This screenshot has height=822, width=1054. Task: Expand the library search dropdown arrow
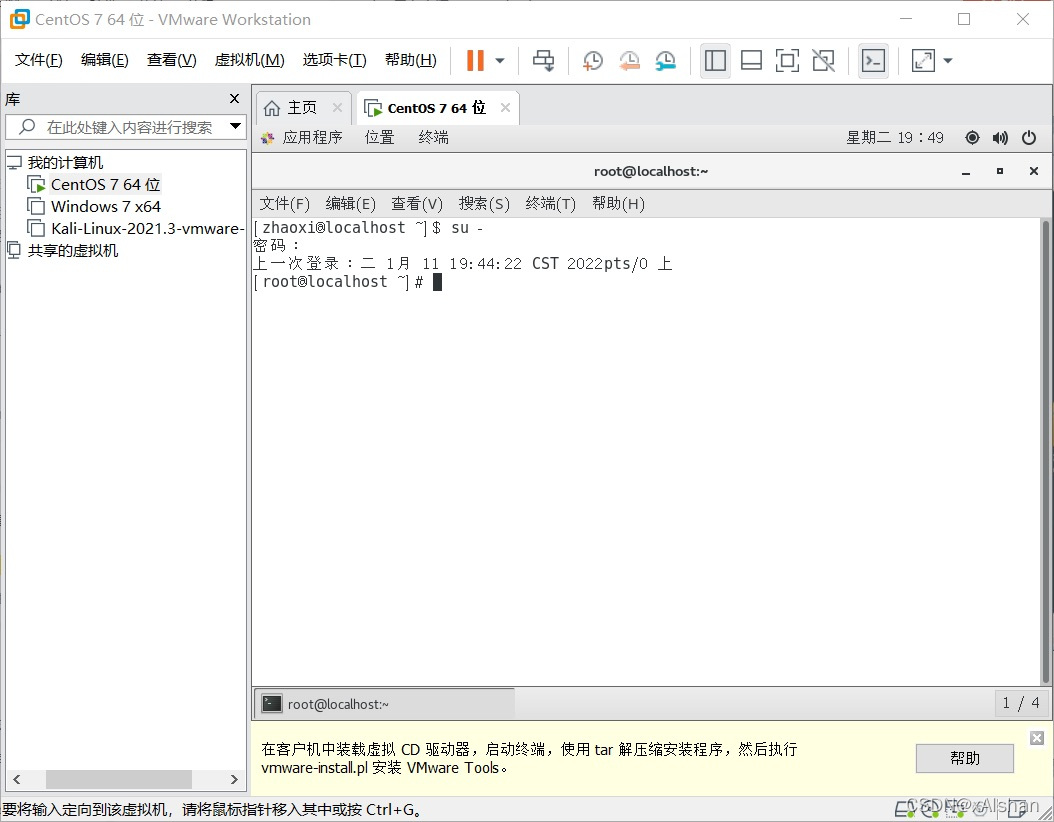click(x=235, y=126)
